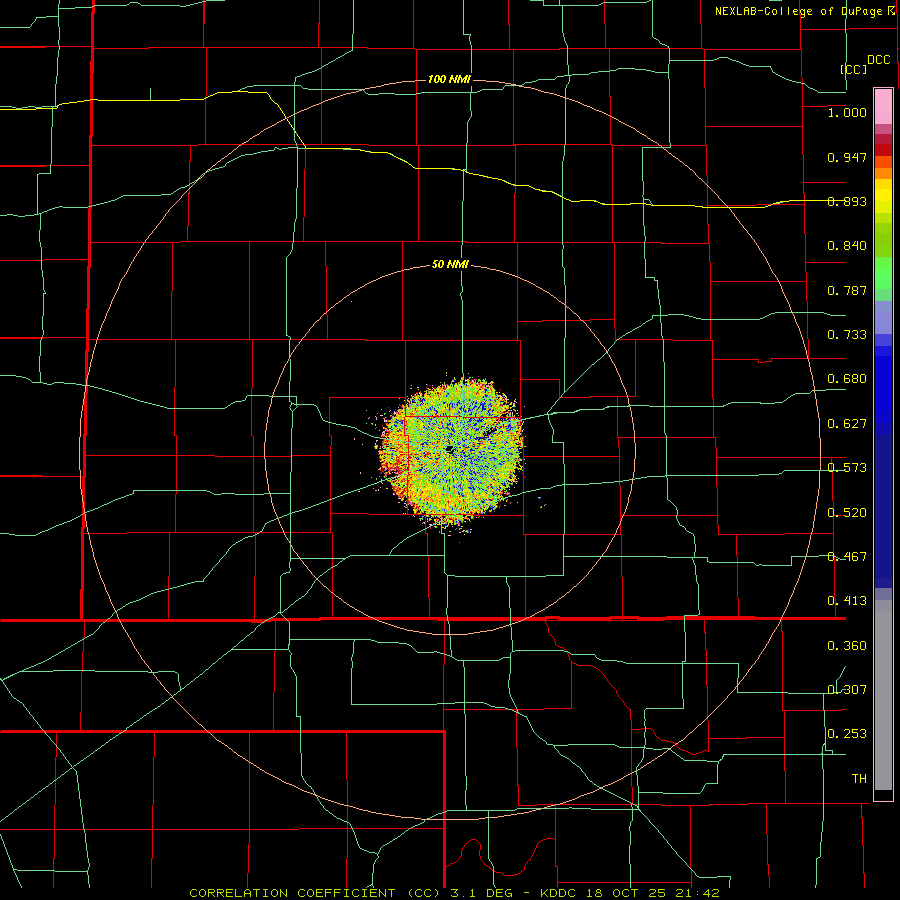
Task: Click the 0.840 color scale value
Action: [847, 246]
